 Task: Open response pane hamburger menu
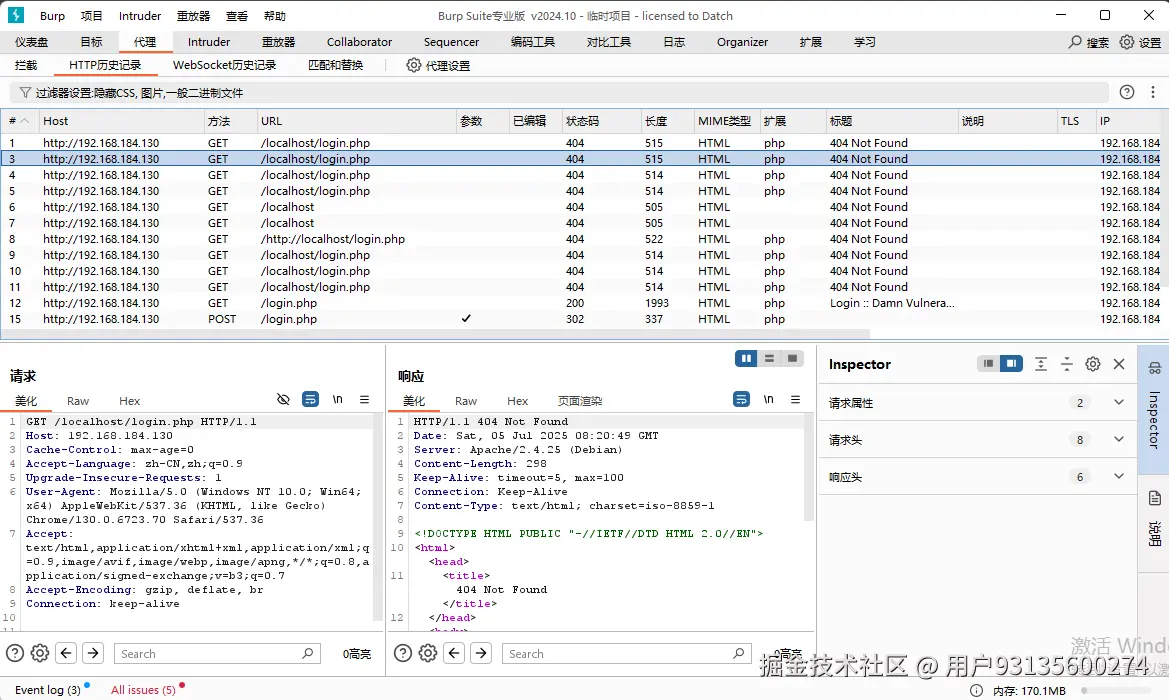point(795,400)
